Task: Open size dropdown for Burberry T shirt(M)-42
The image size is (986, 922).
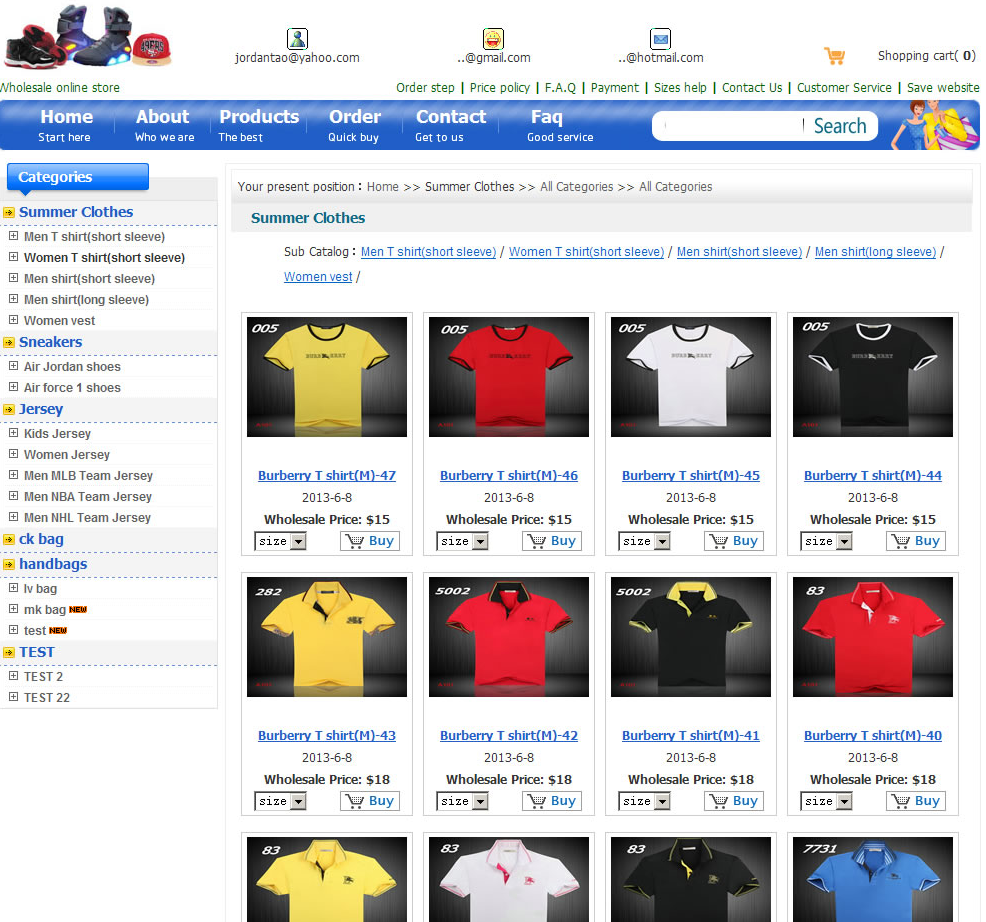Action: click(x=462, y=801)
